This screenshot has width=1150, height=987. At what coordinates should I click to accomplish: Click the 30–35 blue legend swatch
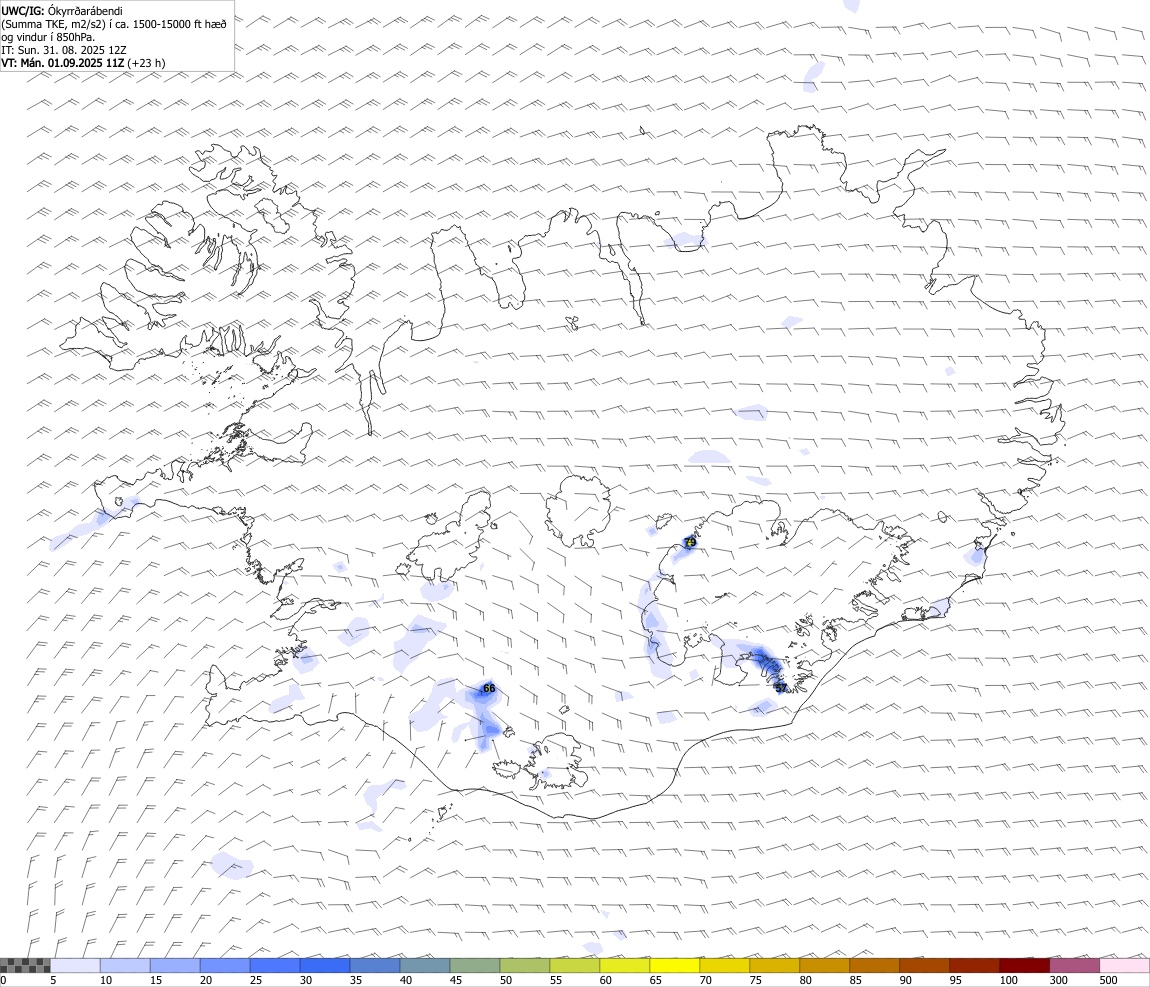coord(324,966)
